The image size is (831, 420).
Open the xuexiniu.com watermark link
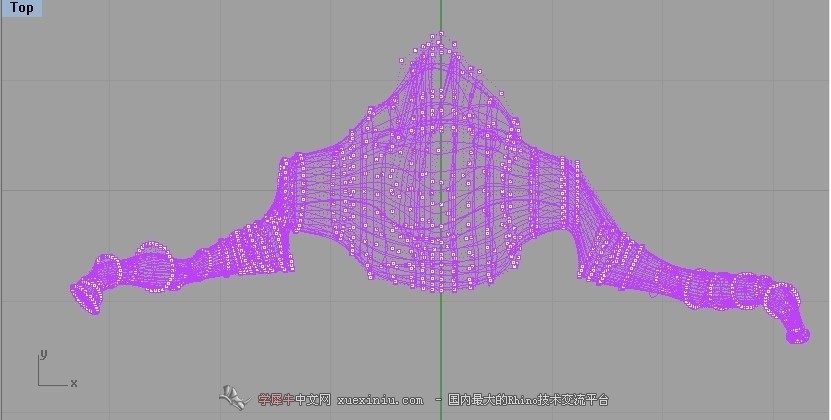(x=380, y=400)
